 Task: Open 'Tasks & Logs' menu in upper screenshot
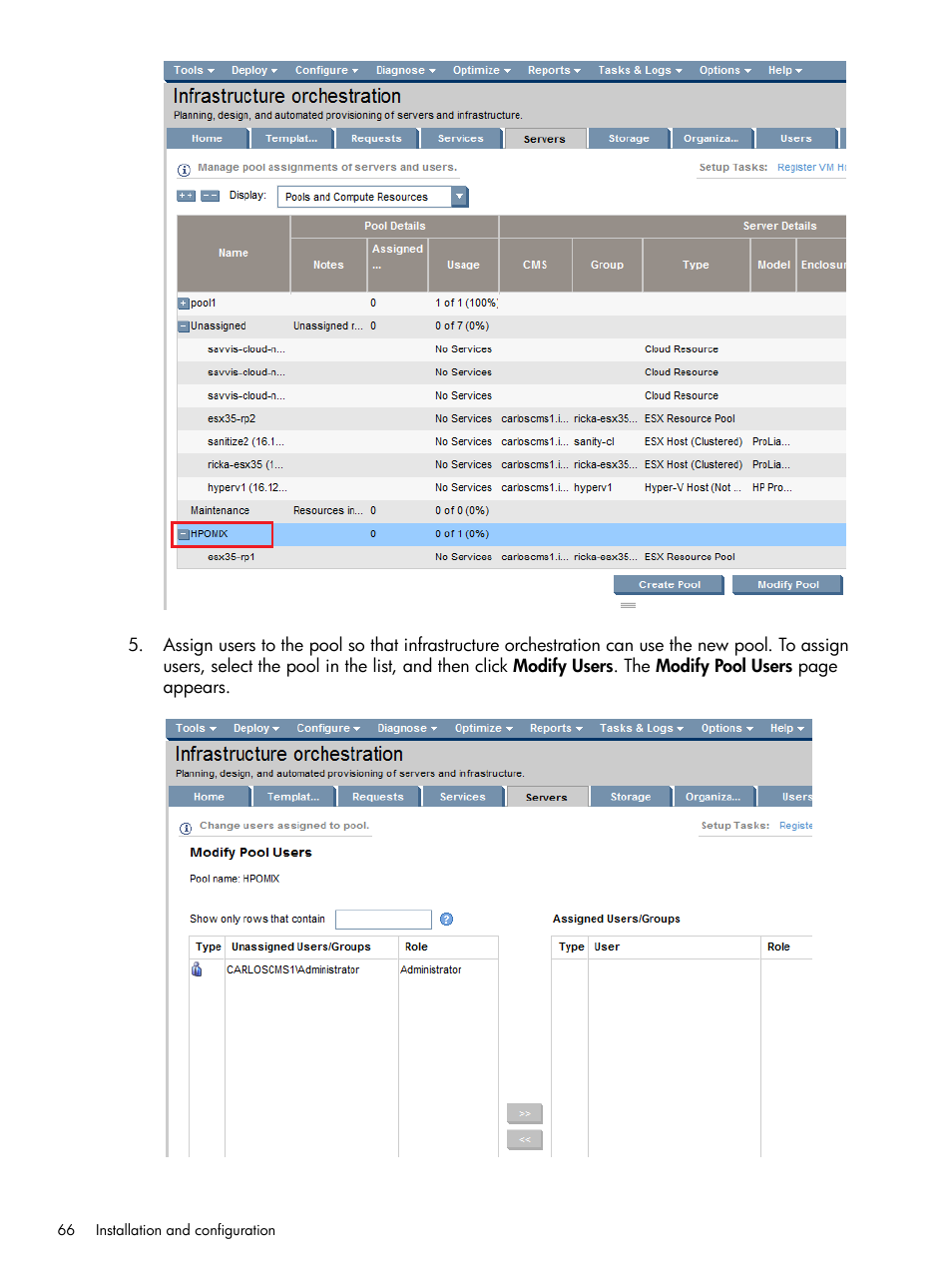tap(640, 70)
